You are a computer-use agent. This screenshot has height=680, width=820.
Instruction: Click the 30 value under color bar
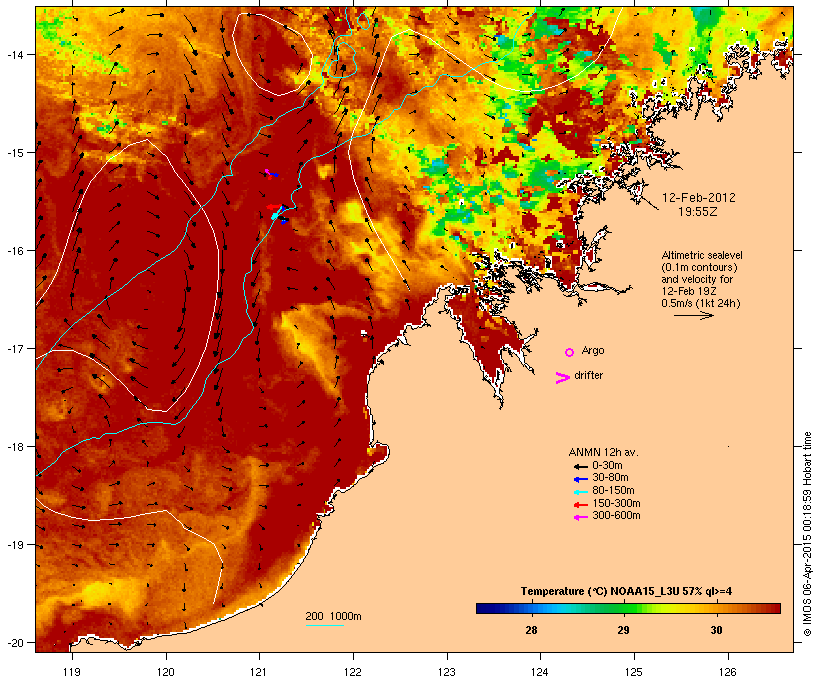(x=716, y=630)
